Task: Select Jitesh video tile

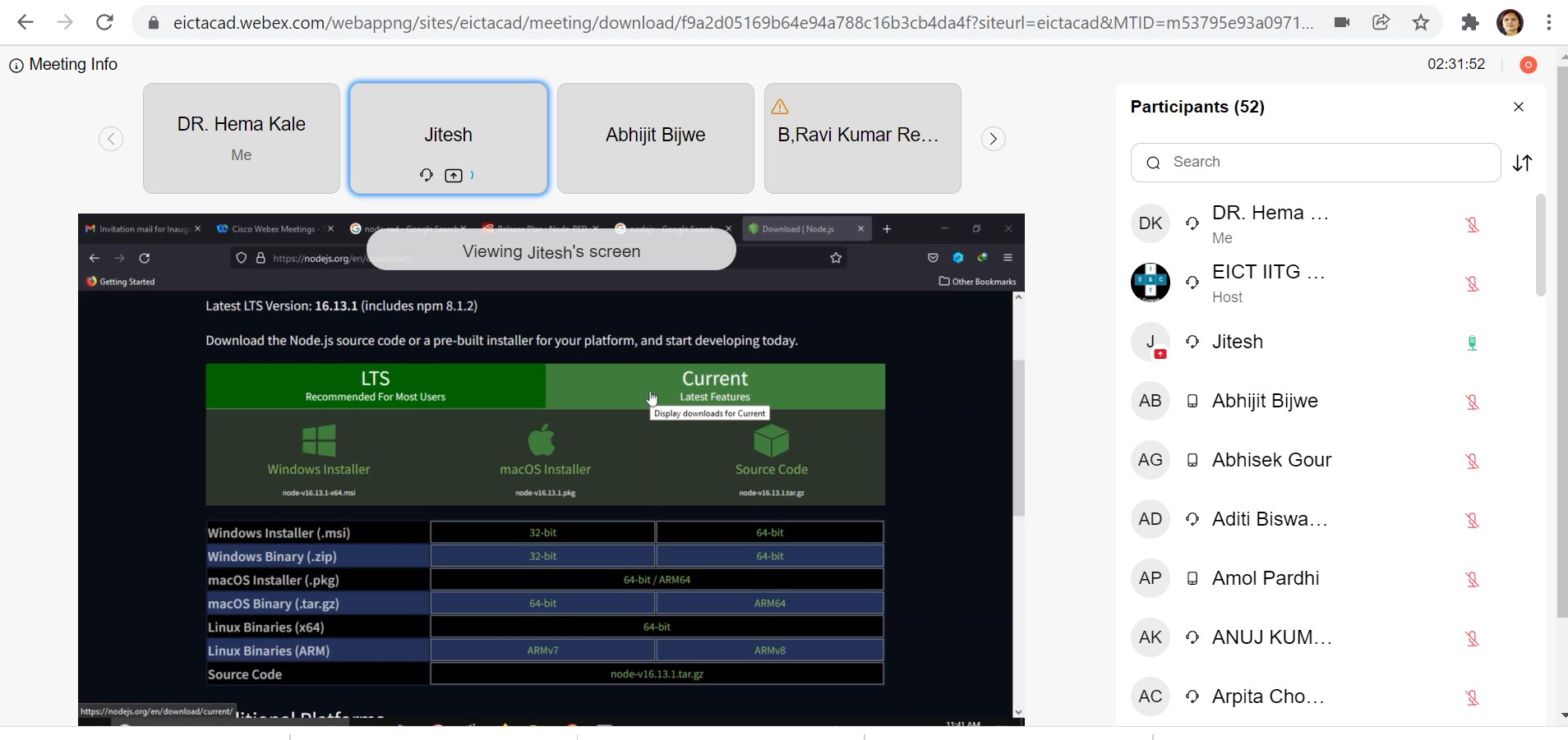Action: point(449,138)
